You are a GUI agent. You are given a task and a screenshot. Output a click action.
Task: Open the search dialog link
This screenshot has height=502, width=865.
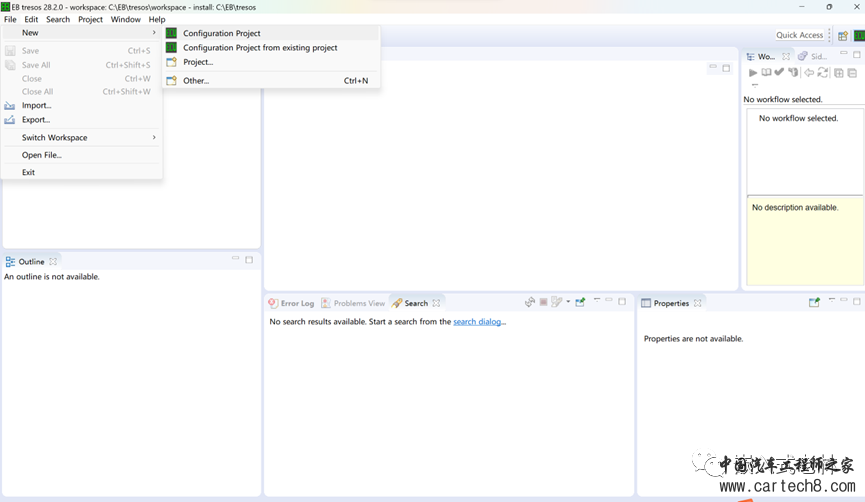click(x=477, y=322)
